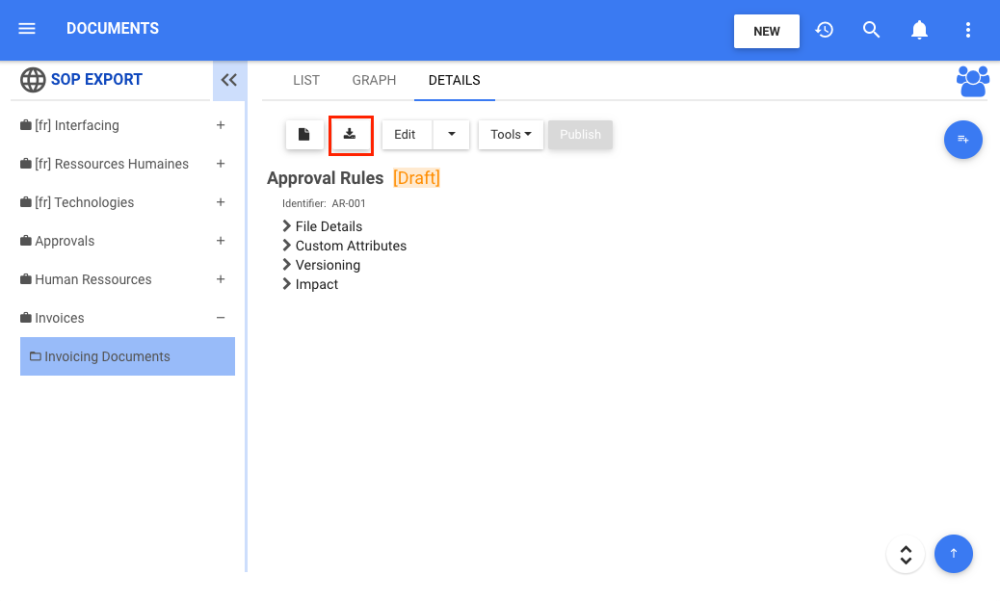
Task: Click the download file icon button
Action: click(350, 135)
